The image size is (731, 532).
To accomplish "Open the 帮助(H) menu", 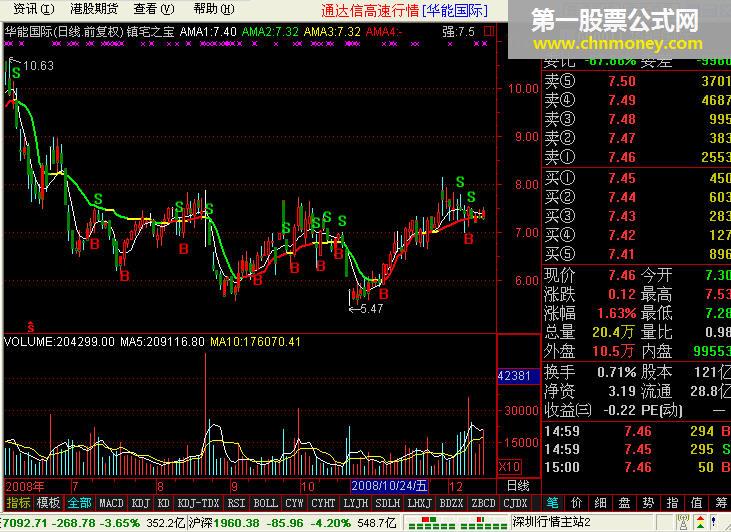I will click(x=214, y=9).
